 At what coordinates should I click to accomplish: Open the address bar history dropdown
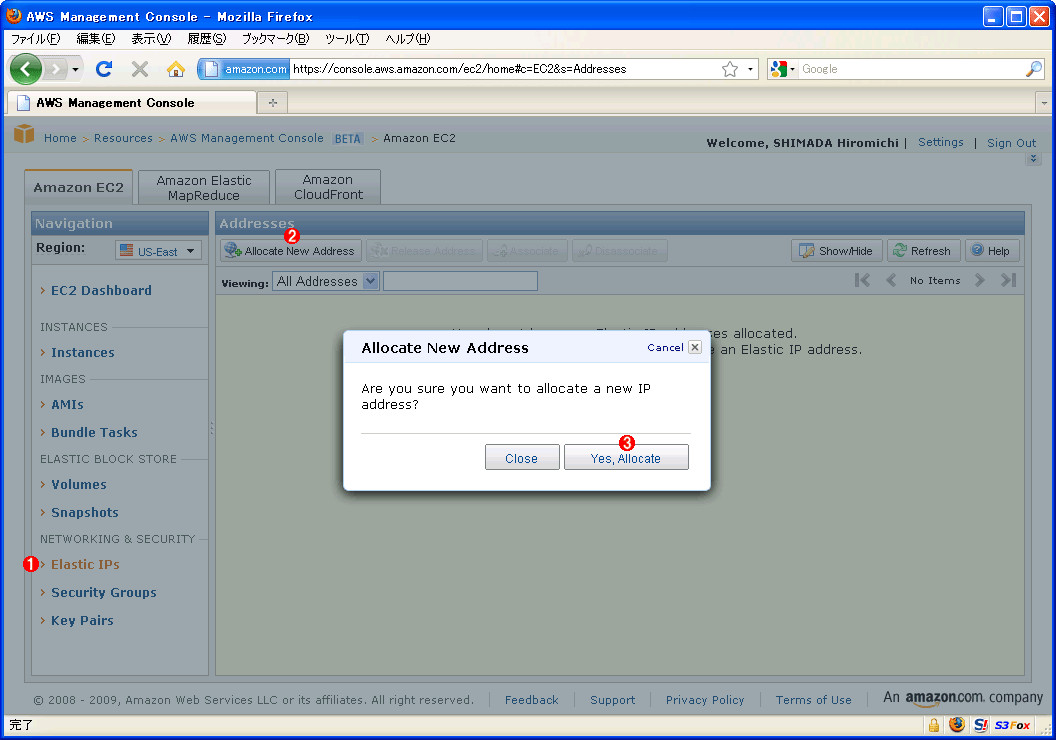pyautogui.click(x=750, y=69)
